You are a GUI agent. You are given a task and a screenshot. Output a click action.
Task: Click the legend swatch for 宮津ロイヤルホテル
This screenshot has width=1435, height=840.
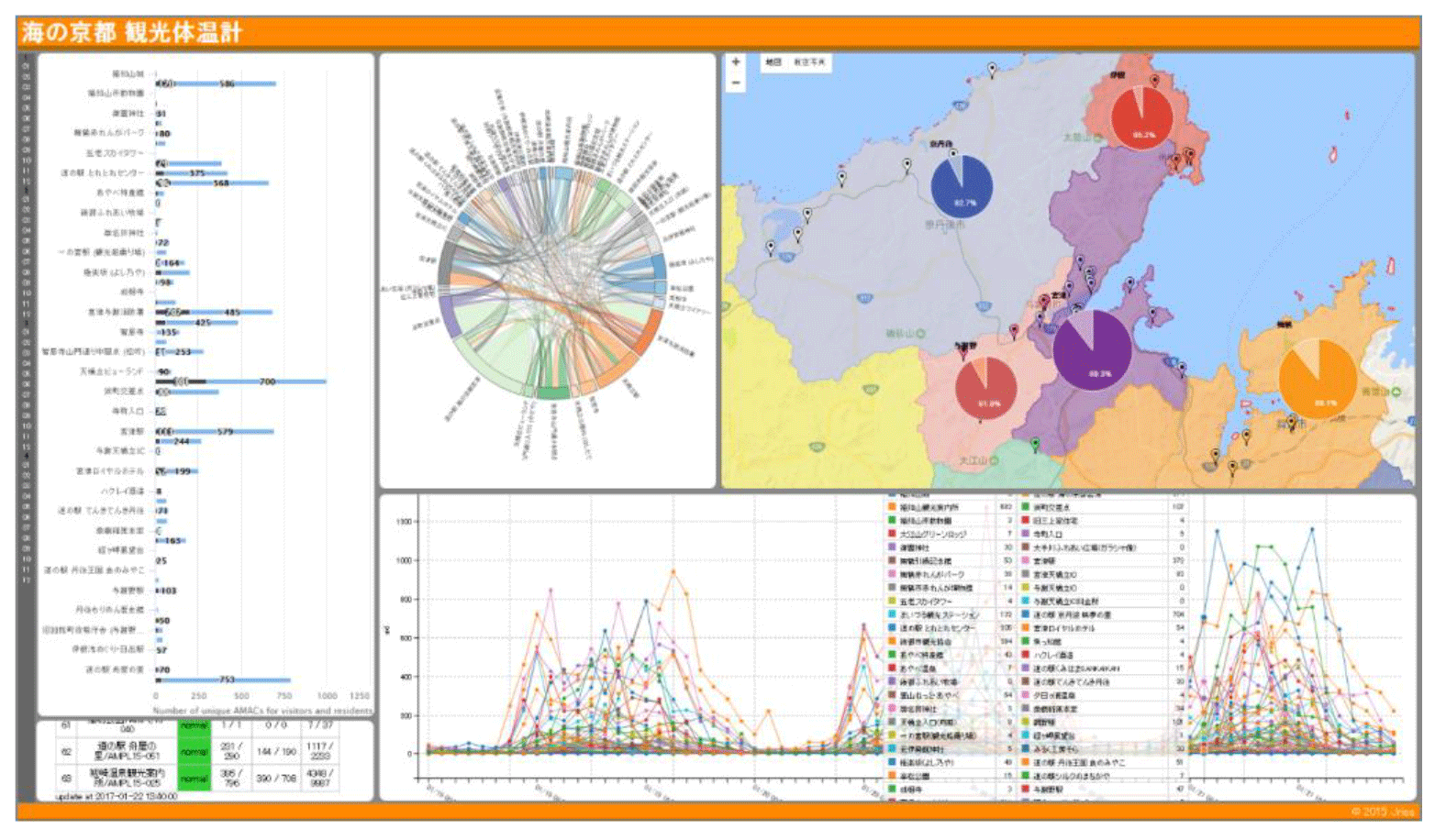tap(1026, 628)
